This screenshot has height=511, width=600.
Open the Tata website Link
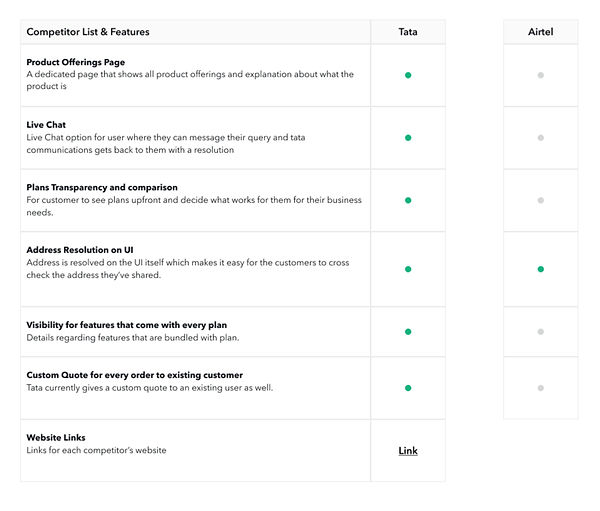pyautogui.click(x=408, y=451)
